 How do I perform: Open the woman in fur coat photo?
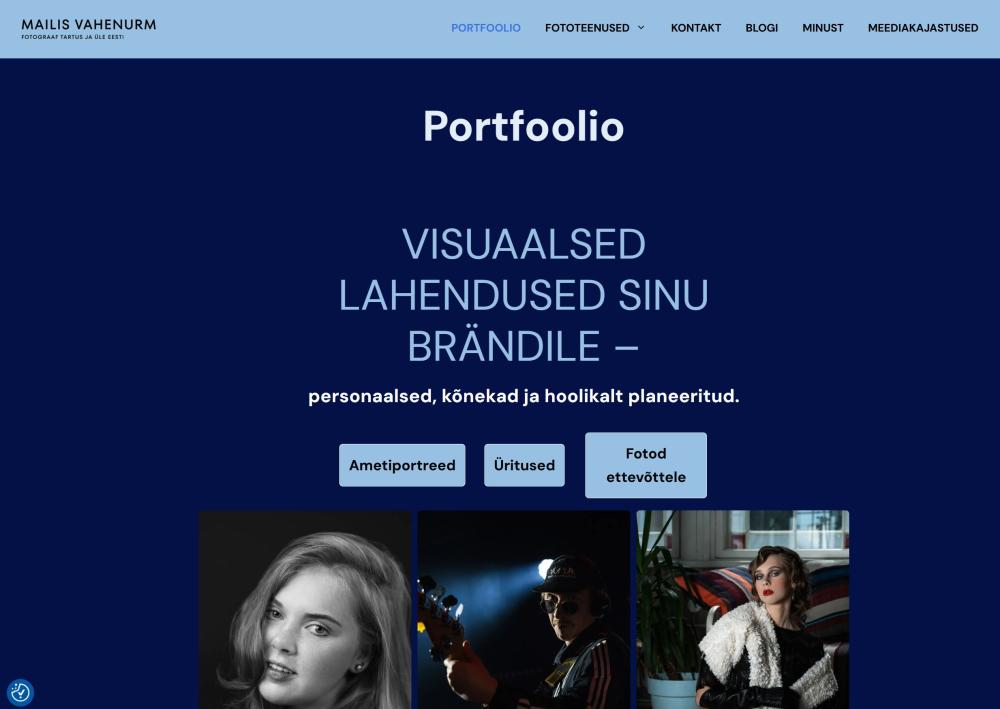click(743, 610)
